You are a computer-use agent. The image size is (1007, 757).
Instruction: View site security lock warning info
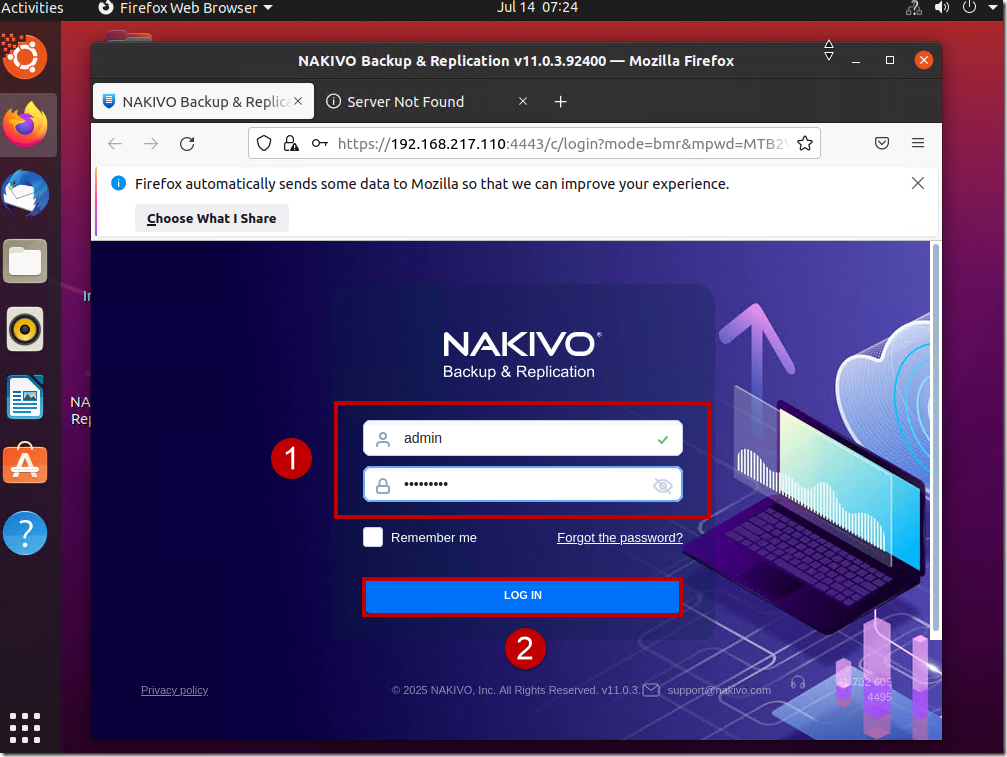[x=291, y=143]
